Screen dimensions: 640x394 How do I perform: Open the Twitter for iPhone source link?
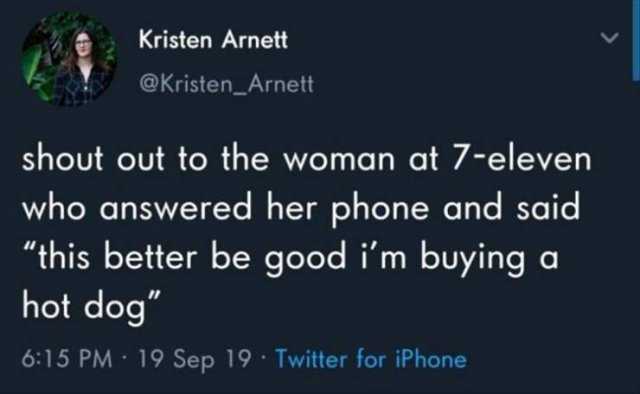click(x=371, y=359)
